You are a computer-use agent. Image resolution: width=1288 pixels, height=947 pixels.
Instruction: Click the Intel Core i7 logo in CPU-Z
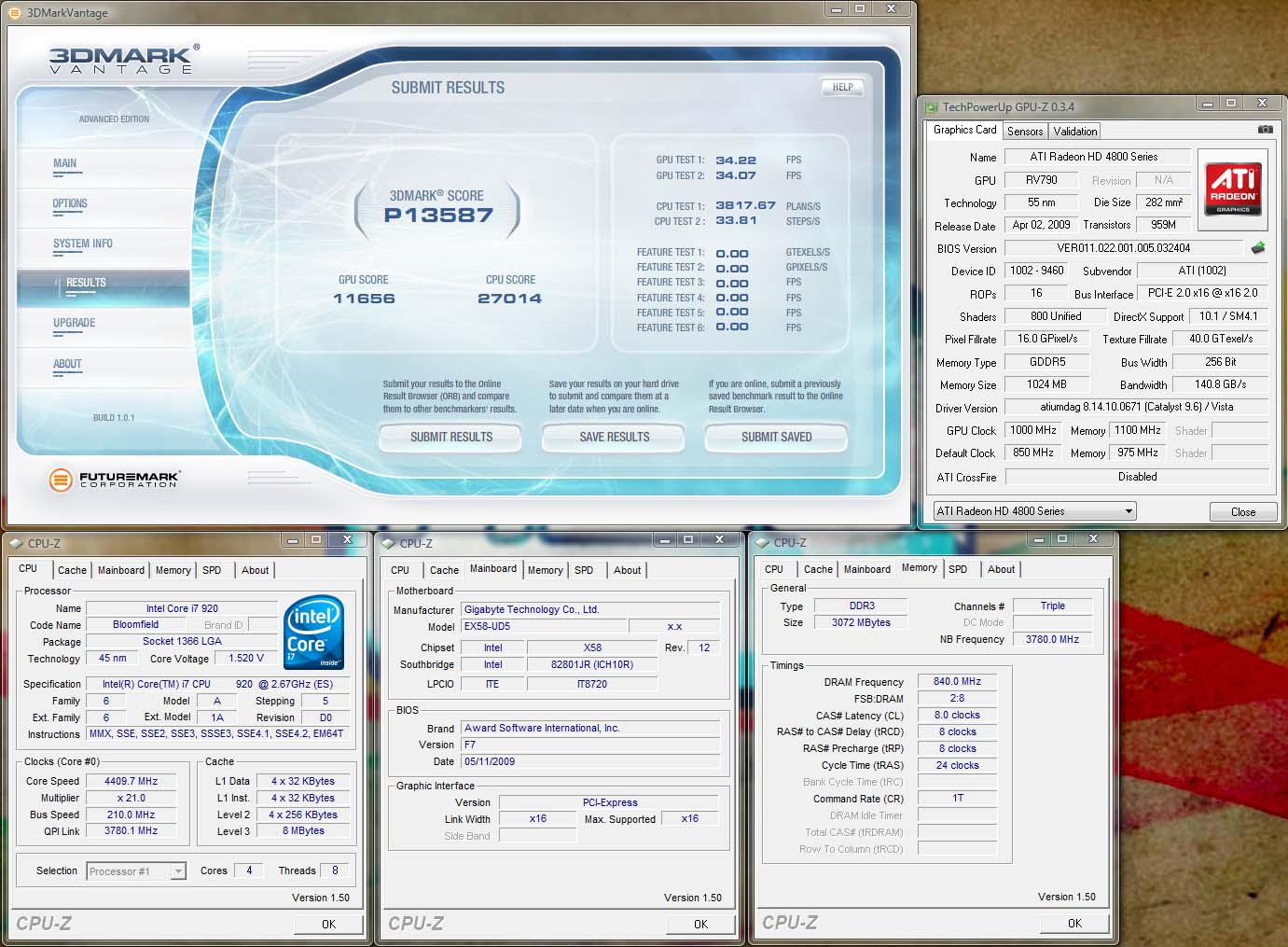(x=314, y=632)
